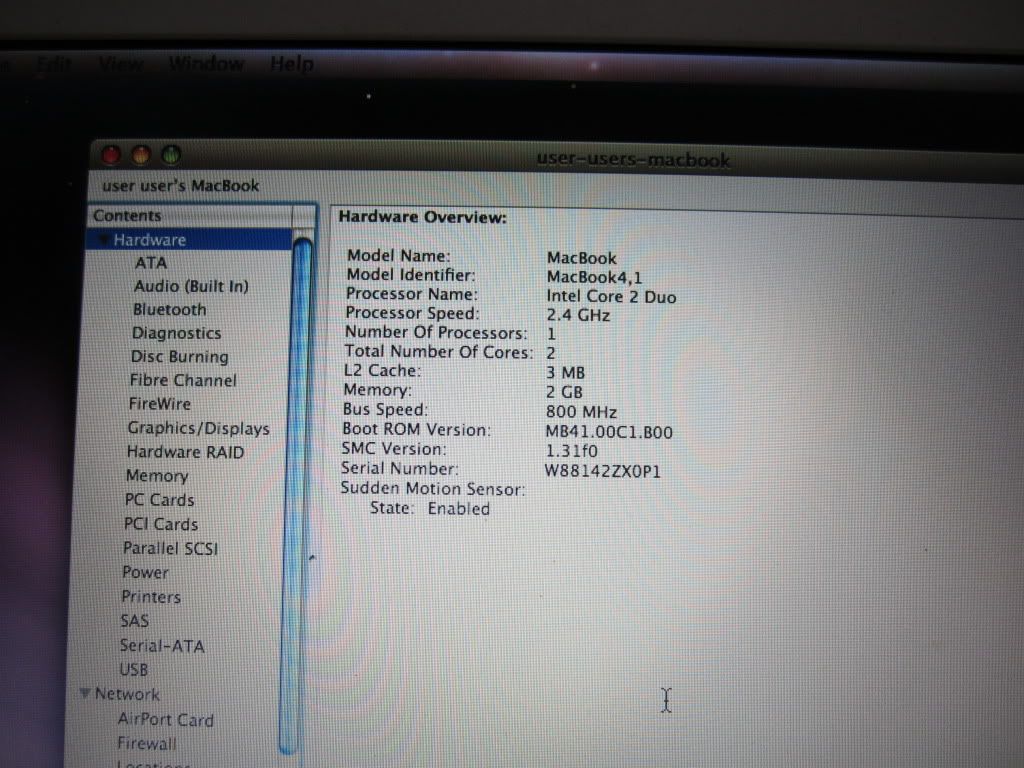Screen dimensions: 1024x768
Task: Click the 3 MB L2 Cache value
Action: pyautogui.click(x=566, y=373)
